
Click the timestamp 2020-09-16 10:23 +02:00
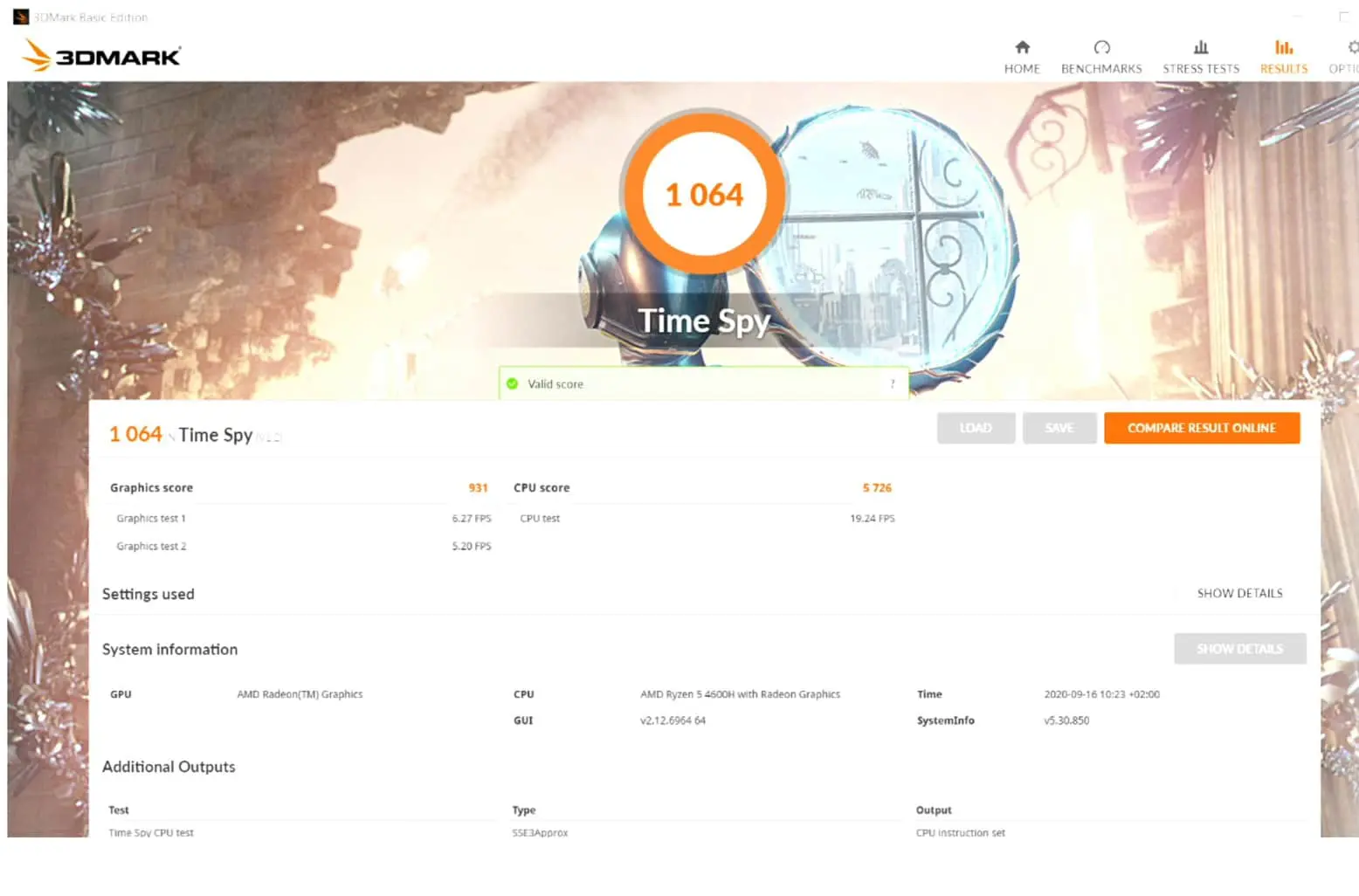click(x=1101, y=694)
